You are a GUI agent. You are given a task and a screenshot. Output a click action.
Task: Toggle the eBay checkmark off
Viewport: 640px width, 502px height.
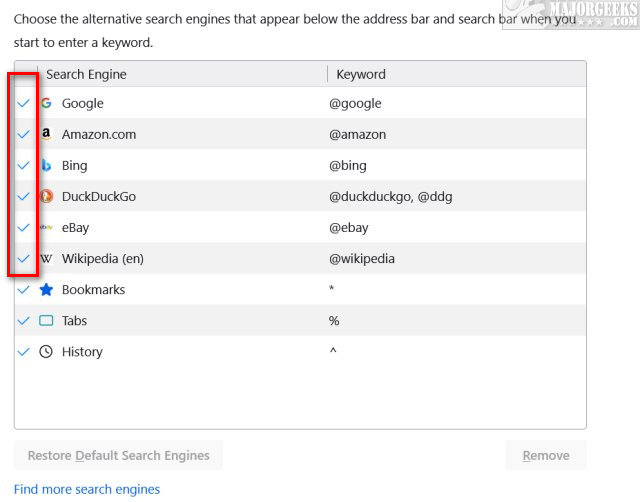(x=23, y=227)
